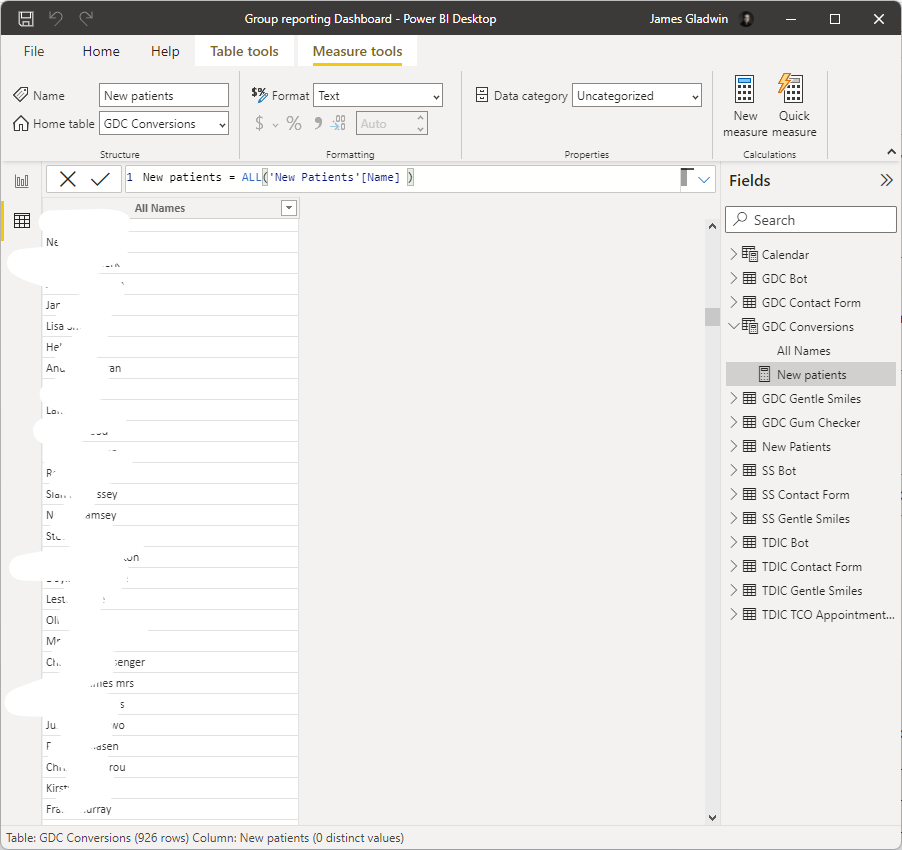
Task: Open the Help ribbon tab
Action: (165, 51)
